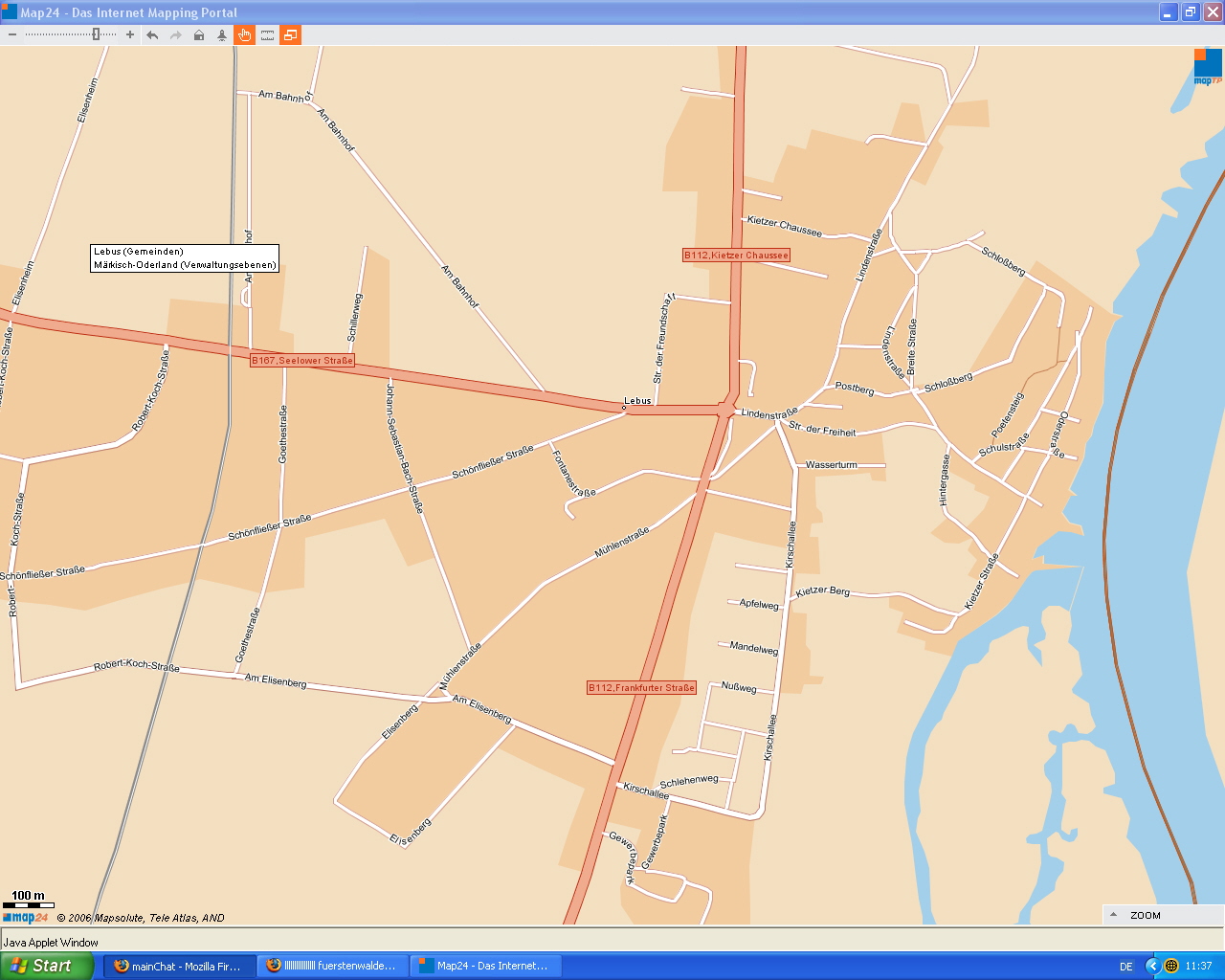Toggle the detached window mode icon

tap(290, 35)
